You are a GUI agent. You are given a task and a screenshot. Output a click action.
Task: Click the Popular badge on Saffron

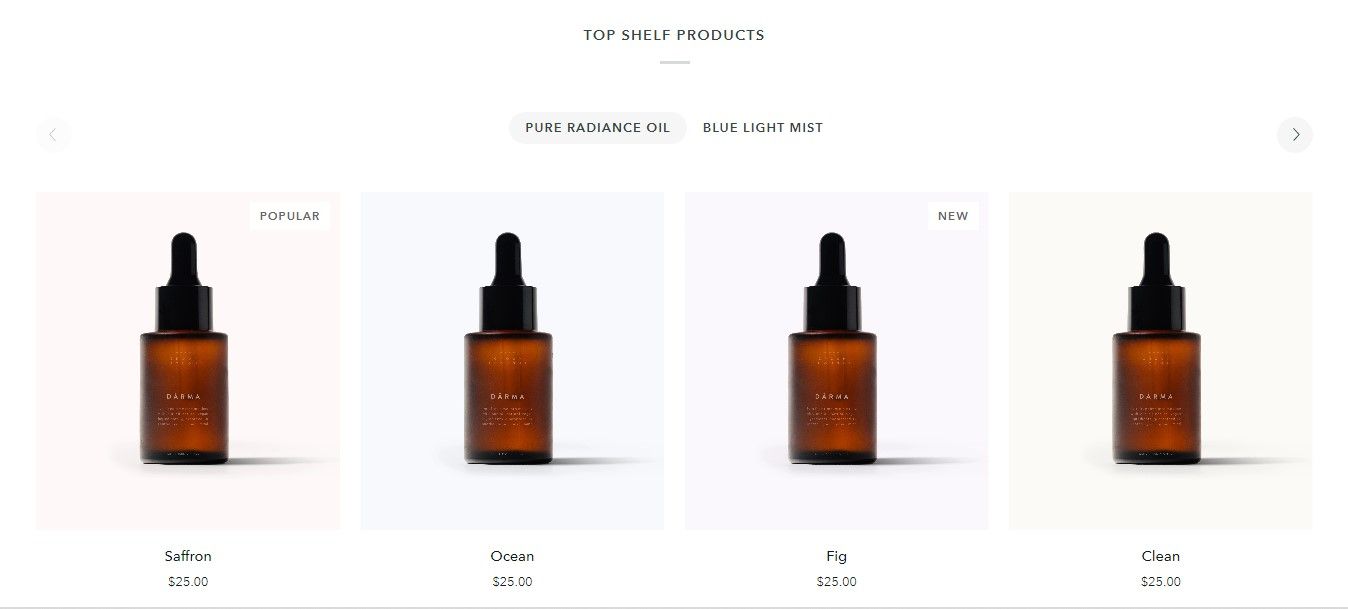pos(290,216)
